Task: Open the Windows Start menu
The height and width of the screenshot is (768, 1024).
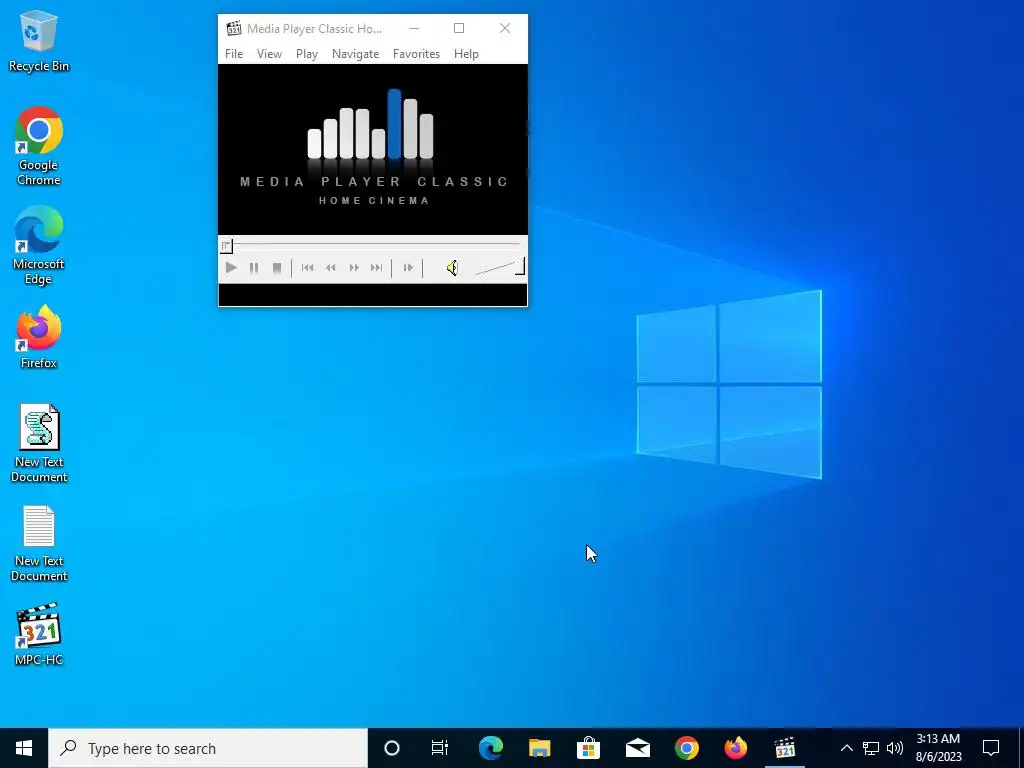Action: pos(24,748)
